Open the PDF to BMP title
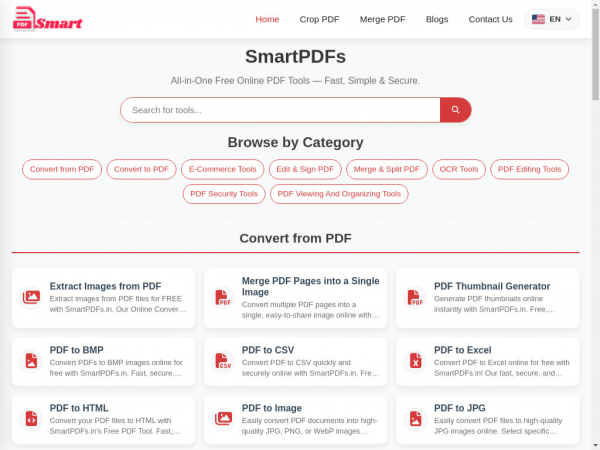Image resolution: width=600 pixels, height=450 pixels. coord(76,350)
